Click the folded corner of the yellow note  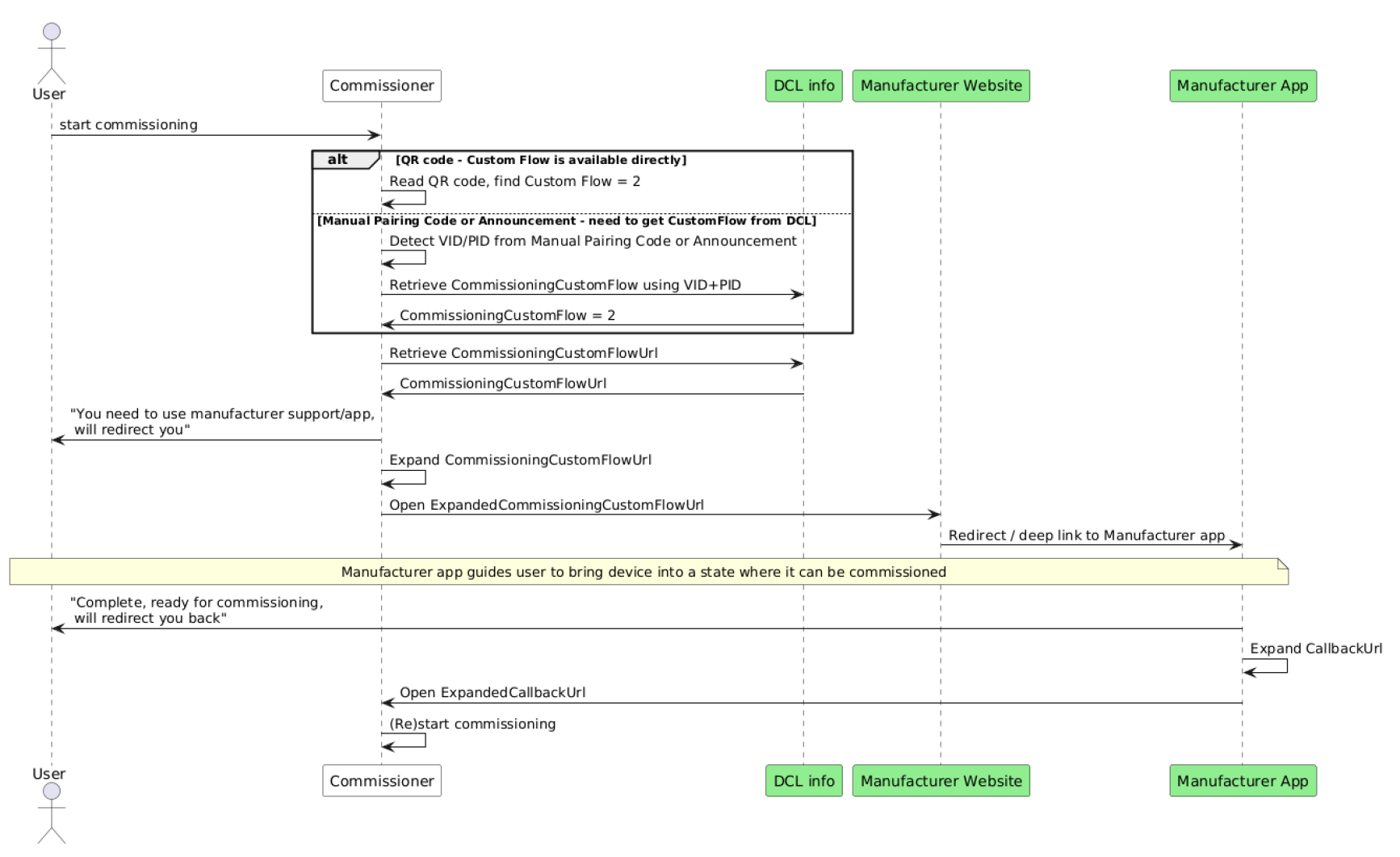pos(1282,563)
